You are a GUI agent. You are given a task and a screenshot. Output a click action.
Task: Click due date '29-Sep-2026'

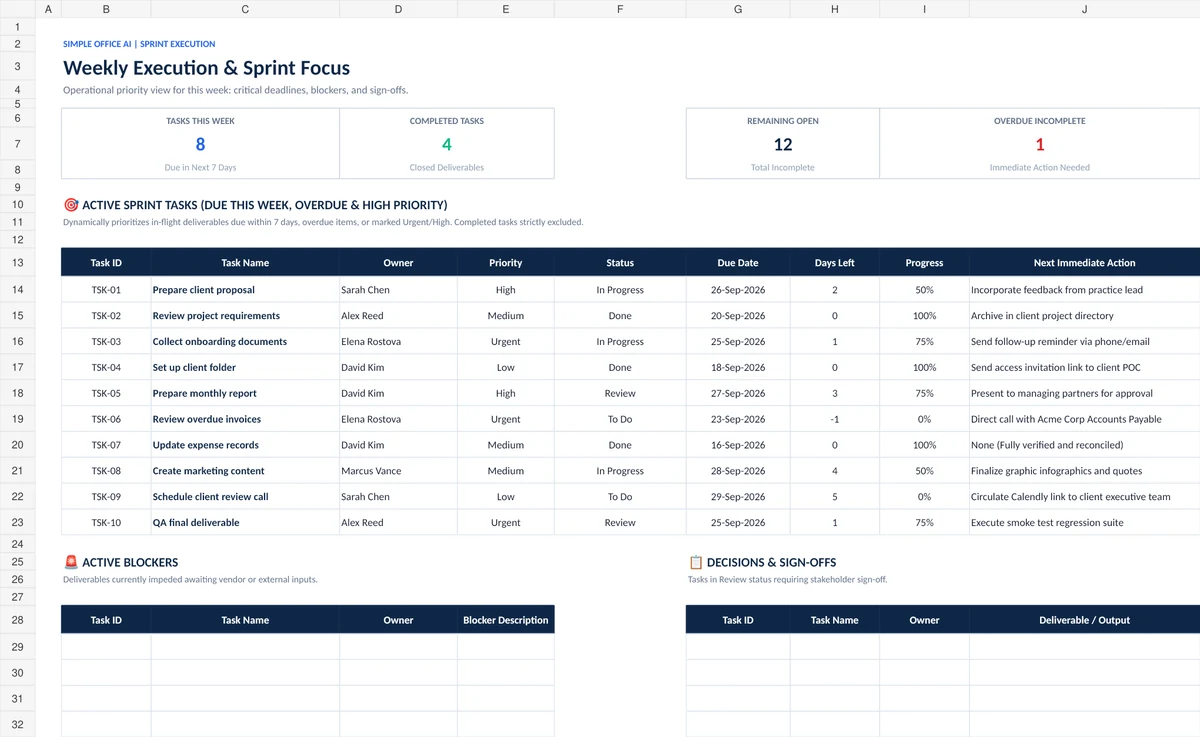point(738,497)
